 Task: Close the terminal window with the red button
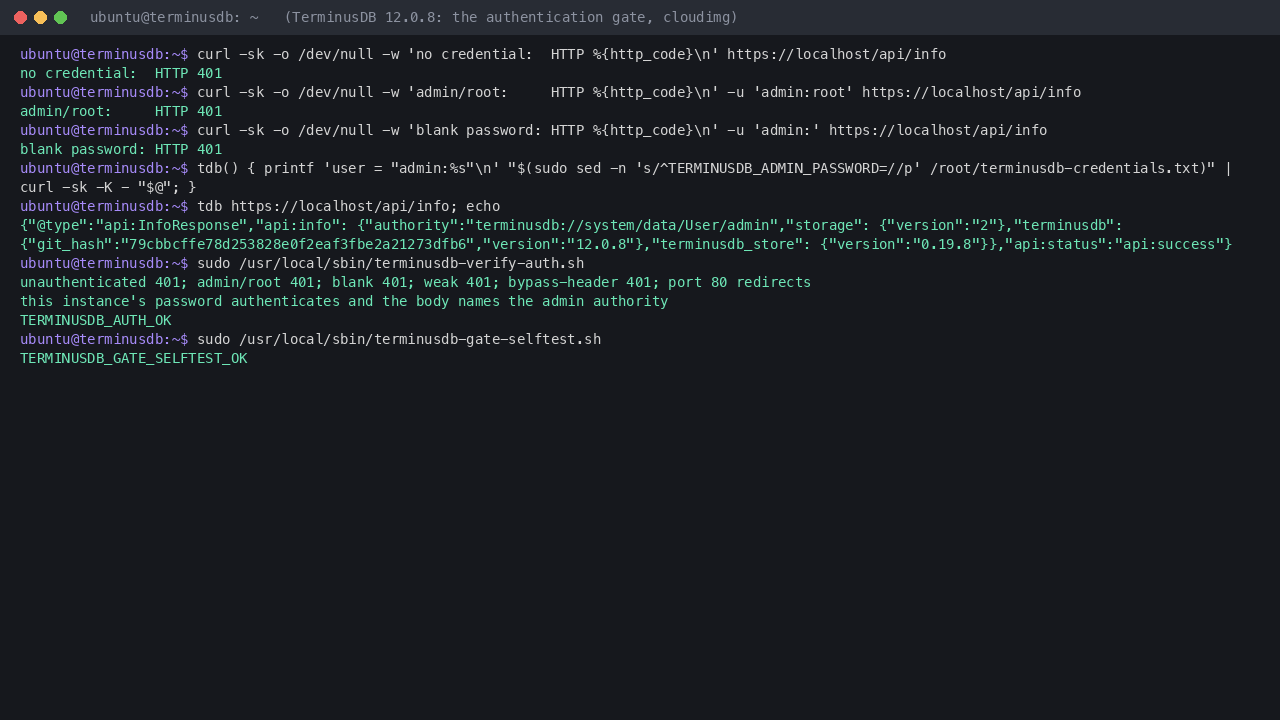click(20, 17)
